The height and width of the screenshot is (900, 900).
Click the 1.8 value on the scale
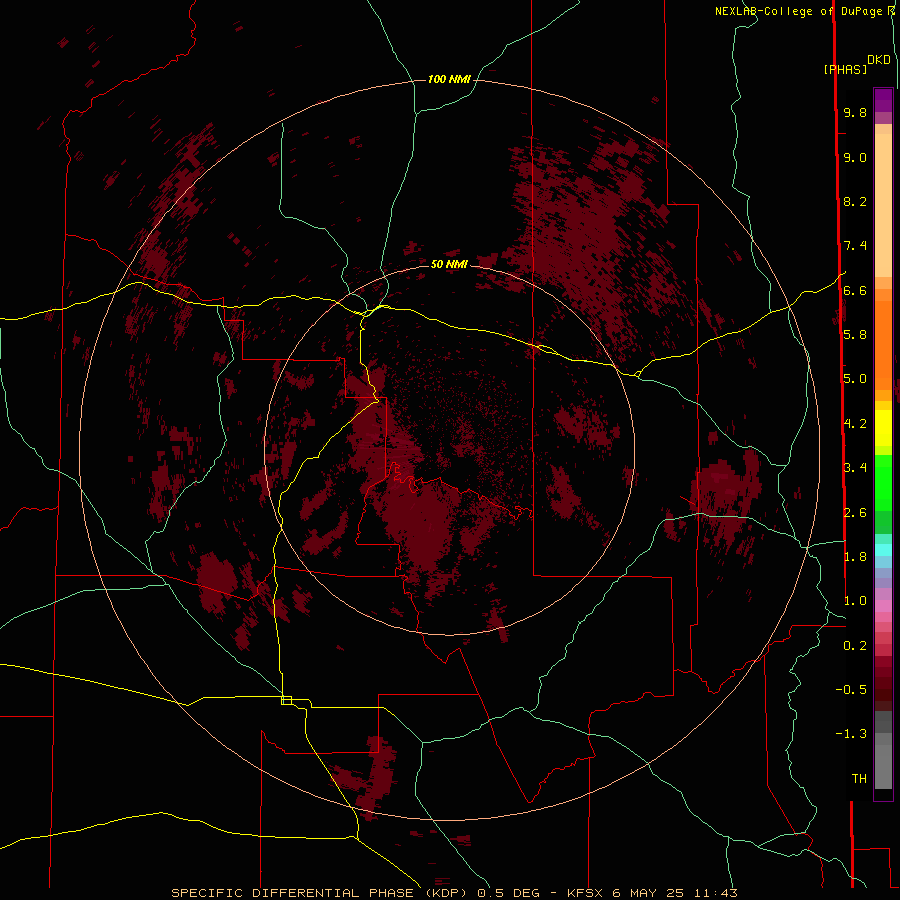(x=855, y=557)
